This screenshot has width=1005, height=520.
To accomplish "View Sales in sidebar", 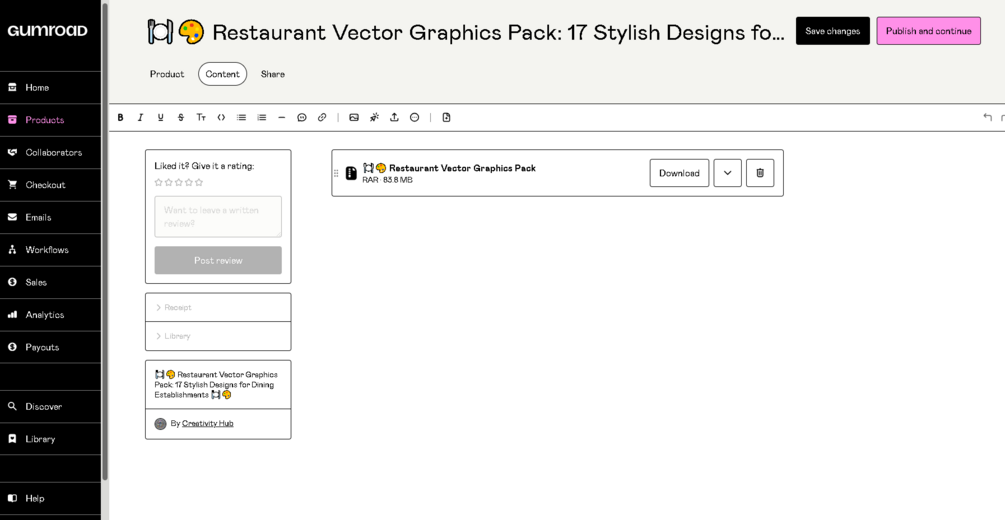I will [x=51, y=282].
